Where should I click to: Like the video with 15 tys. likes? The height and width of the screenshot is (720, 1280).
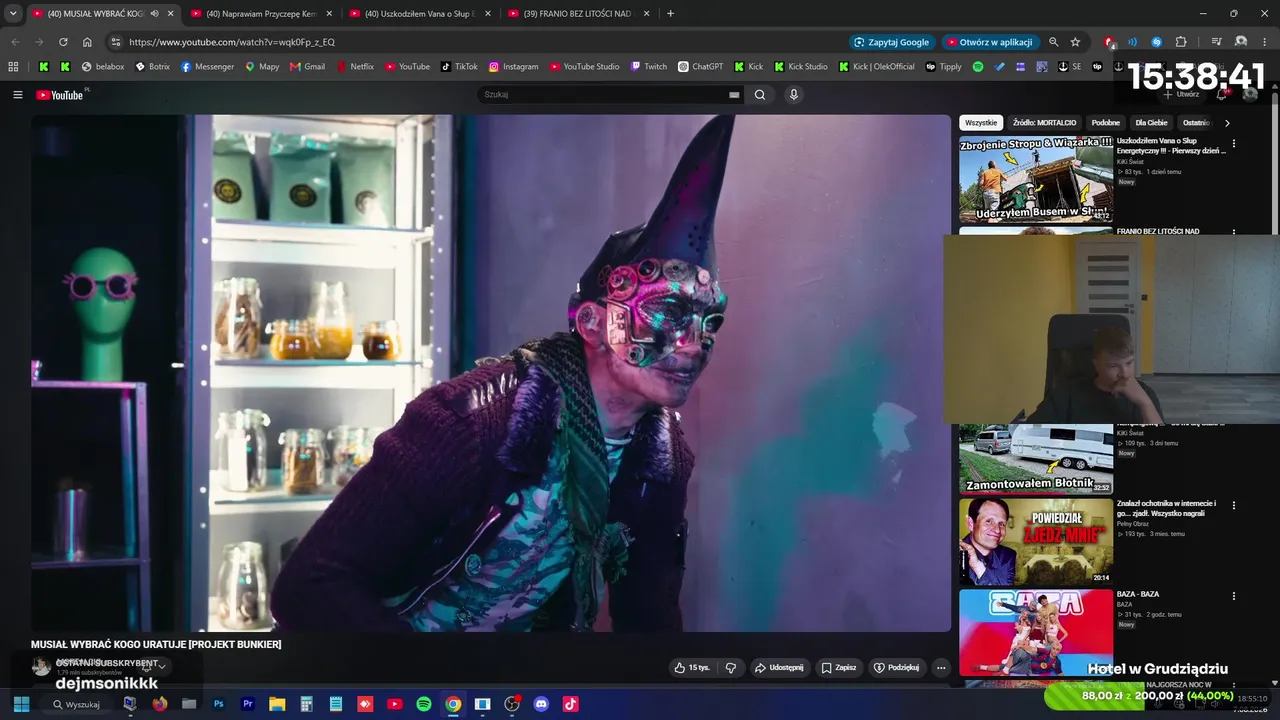point(692,667)
